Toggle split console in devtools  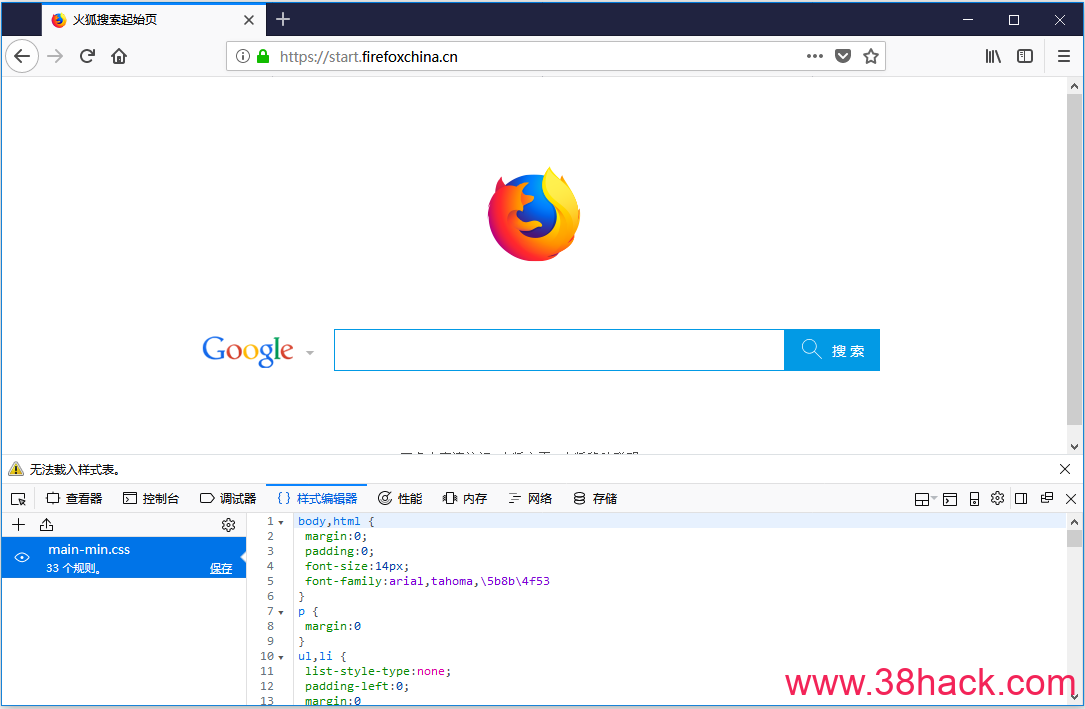point(950,499)
